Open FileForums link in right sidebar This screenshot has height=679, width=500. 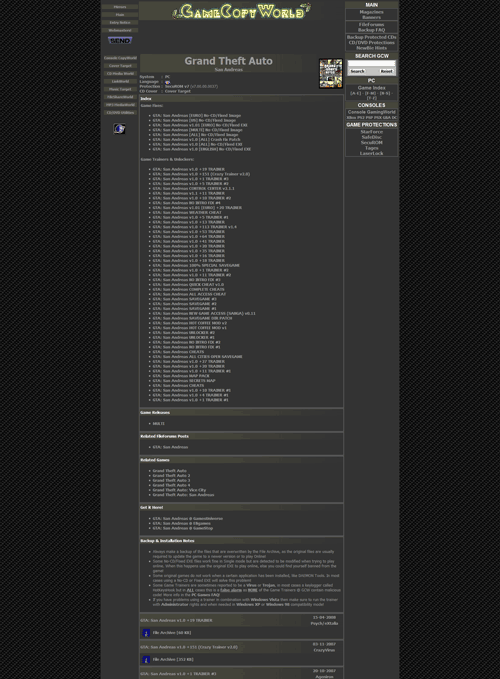point(371,25)
